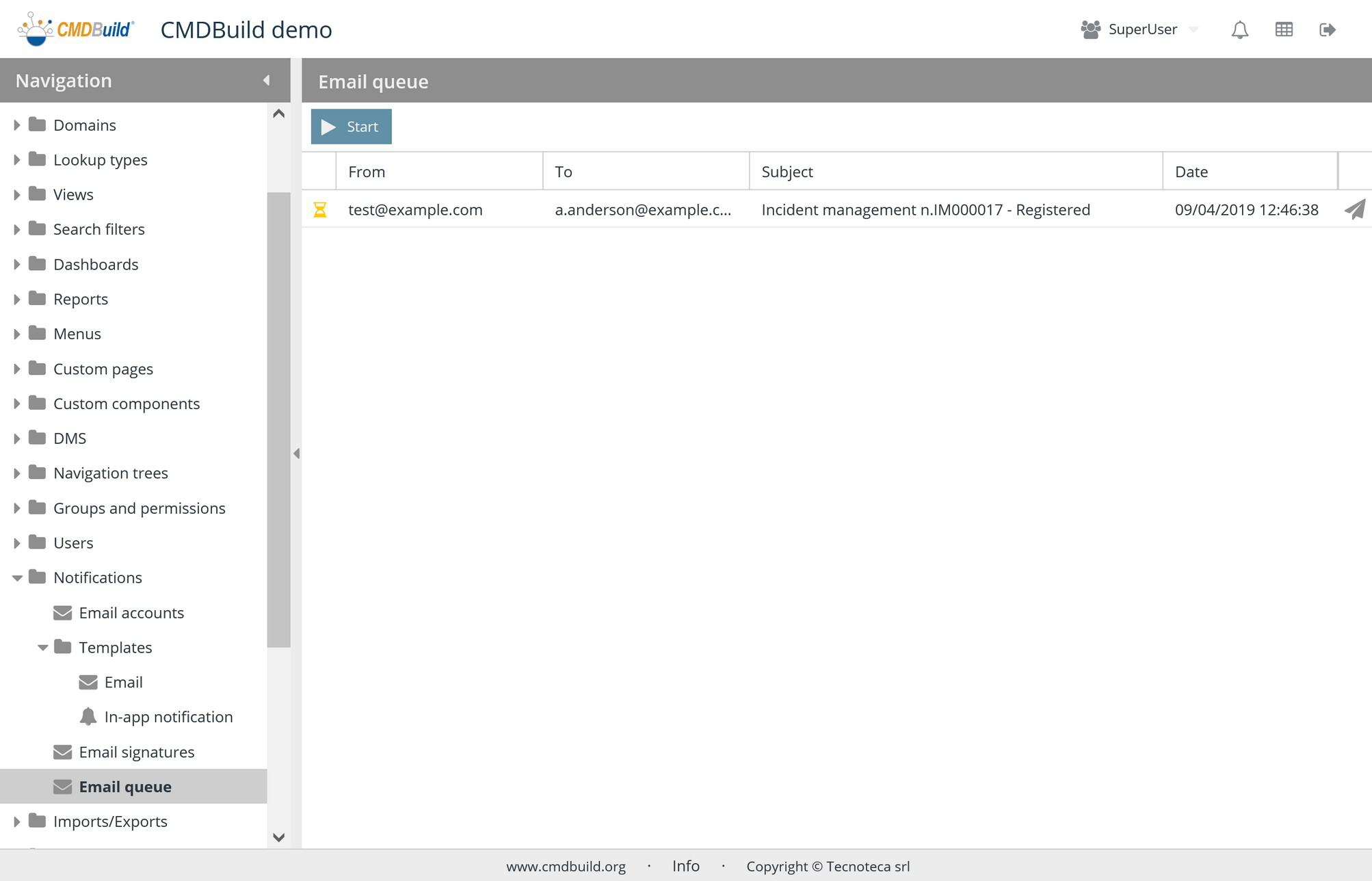The height and width of the screenshot is (881, 1372).
Task: Click the navigation scrollbar down arrow
Action: (278, 837)
